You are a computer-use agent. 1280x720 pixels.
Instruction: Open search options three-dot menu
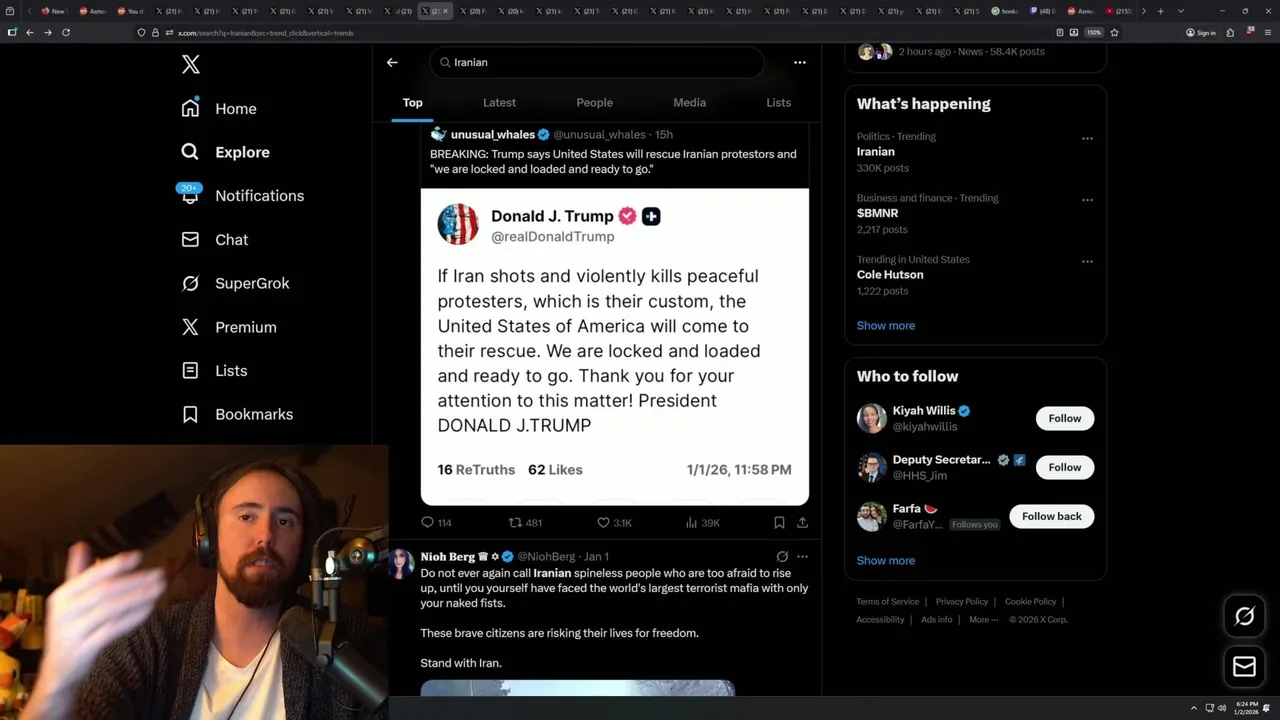(799, 62)
